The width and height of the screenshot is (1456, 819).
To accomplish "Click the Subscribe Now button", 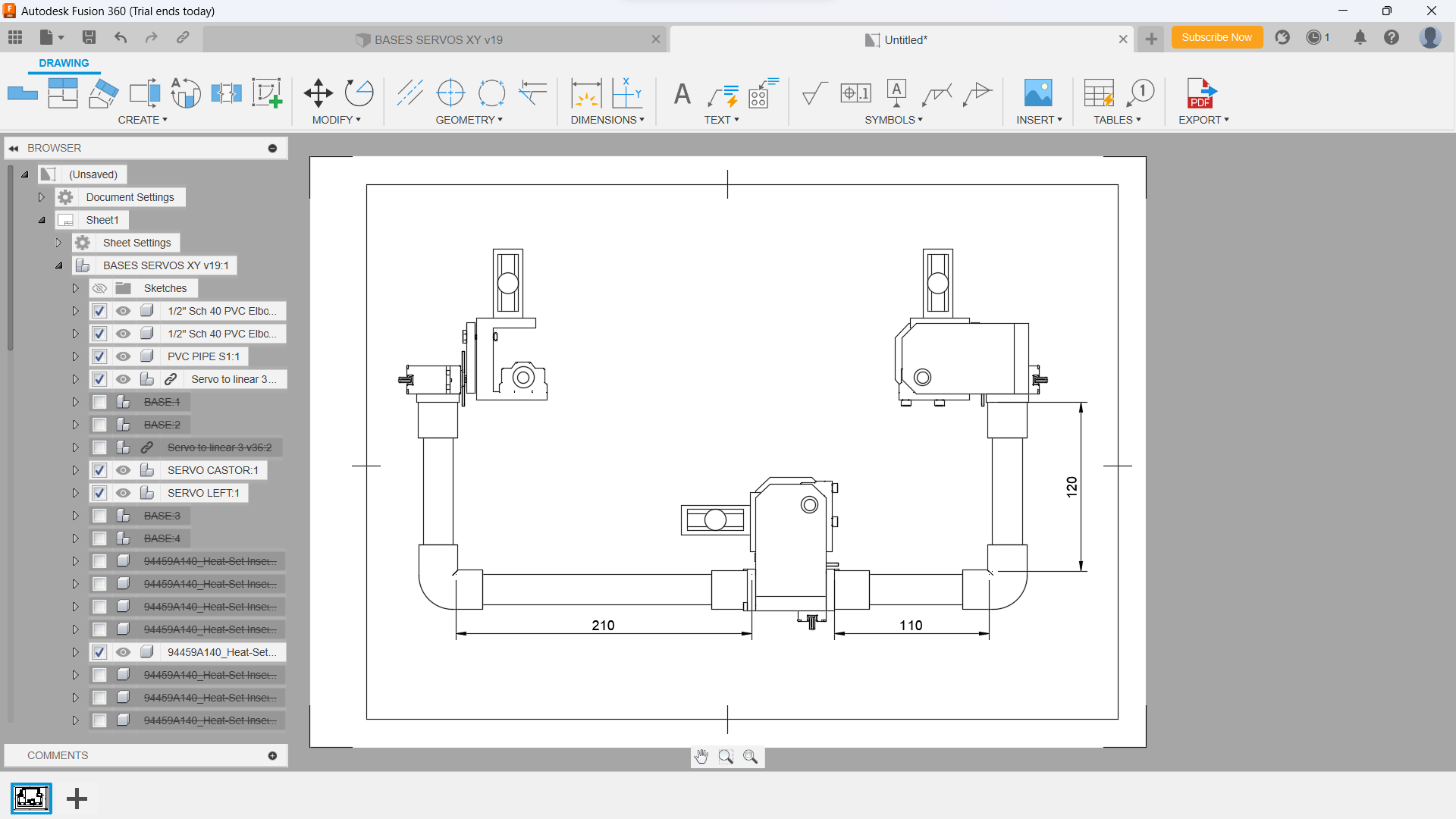I will [1216, 37].
